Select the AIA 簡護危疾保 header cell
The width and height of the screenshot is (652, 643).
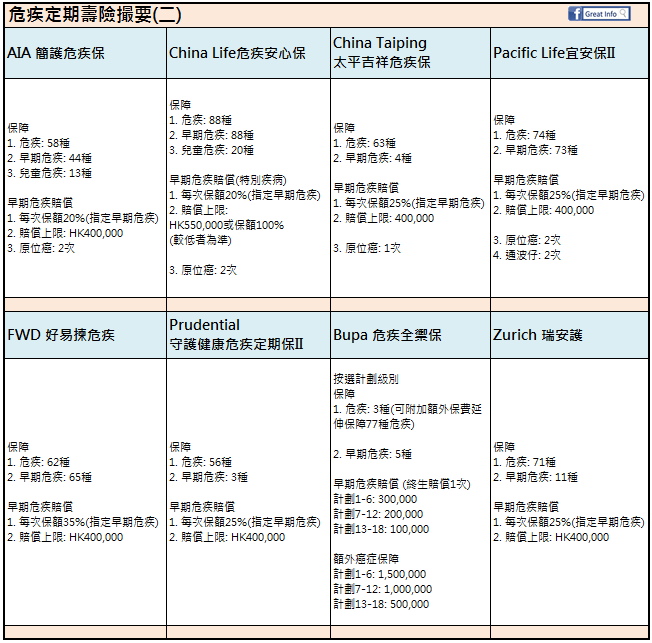85,53
